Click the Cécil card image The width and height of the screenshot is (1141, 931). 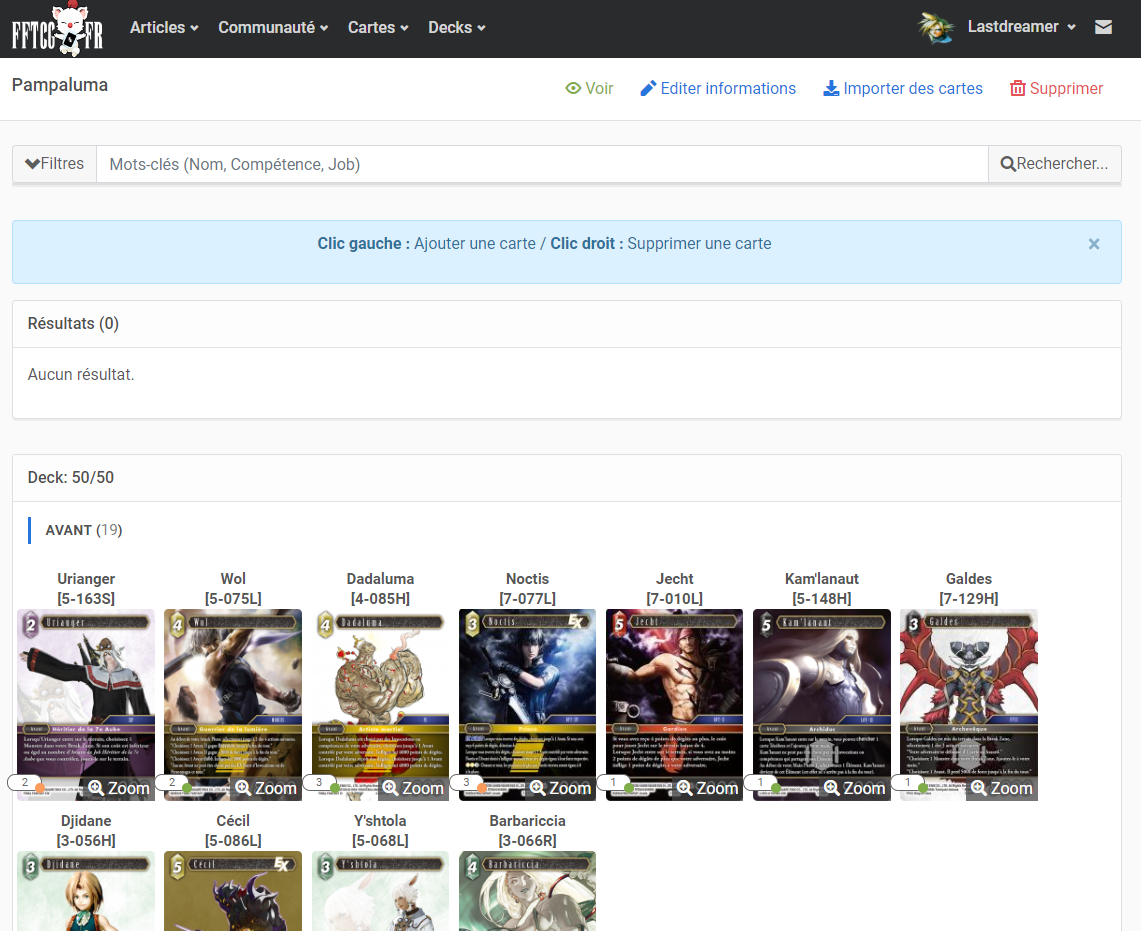(x=233, y=891)
